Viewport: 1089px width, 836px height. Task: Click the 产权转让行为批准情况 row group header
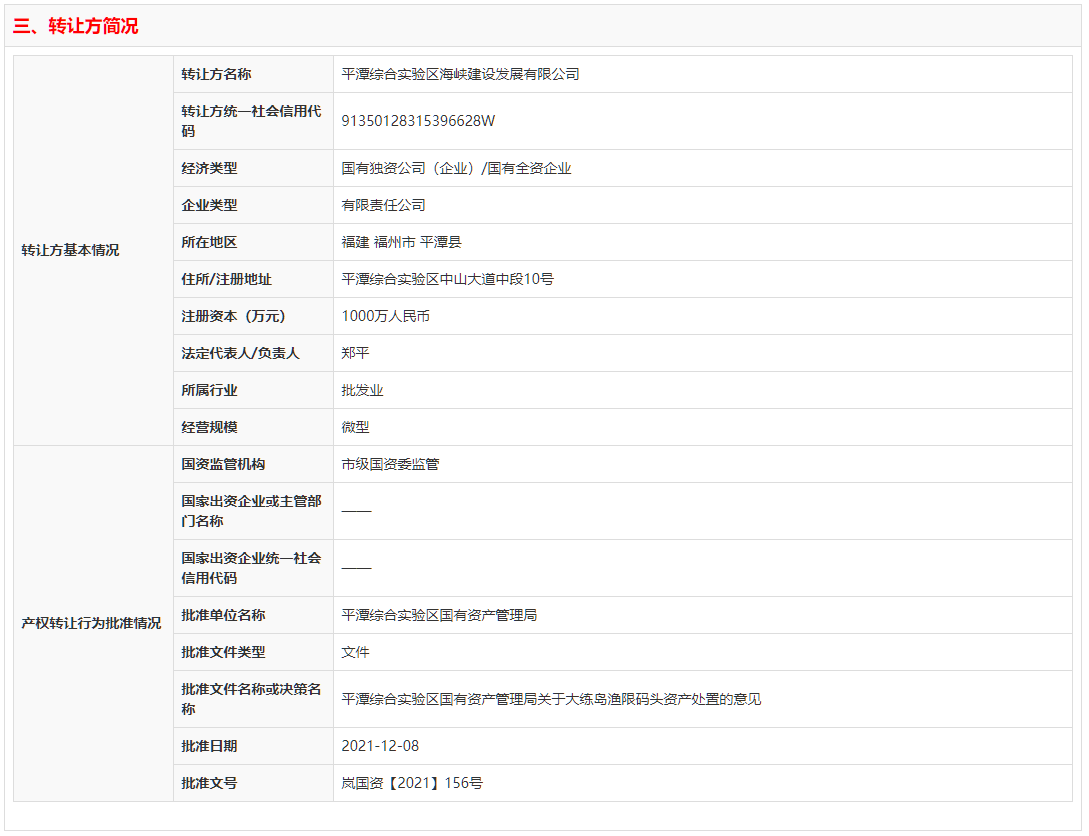91,623
